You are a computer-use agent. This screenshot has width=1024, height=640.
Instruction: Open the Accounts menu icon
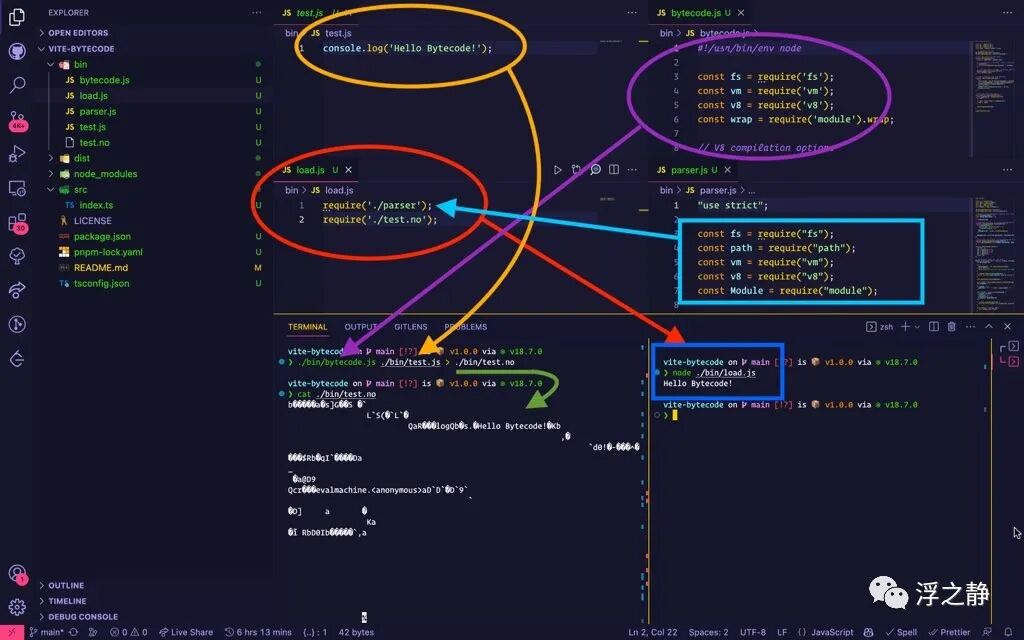tap(17, 574)
